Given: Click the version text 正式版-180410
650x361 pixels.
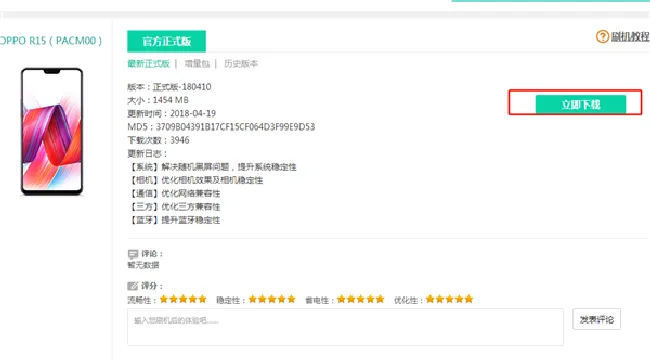Looking at the screenshot, I should [182, 87].
